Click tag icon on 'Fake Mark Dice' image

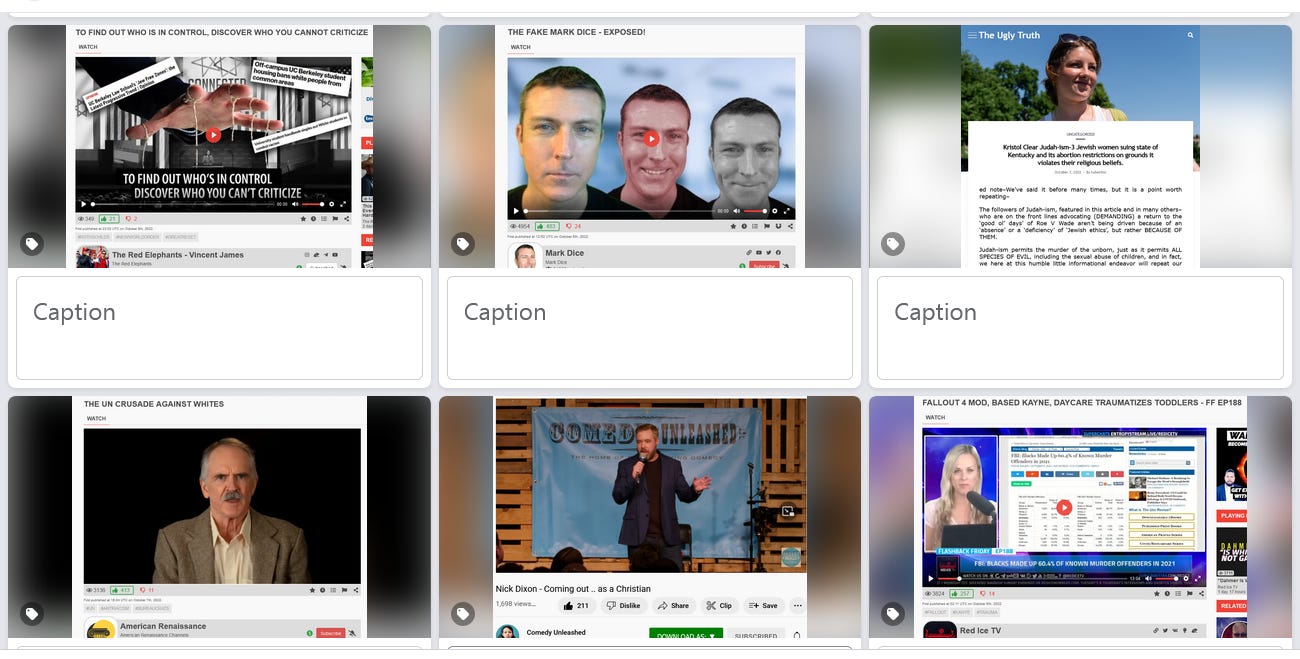pyautogui.click(x=463, y=244)
